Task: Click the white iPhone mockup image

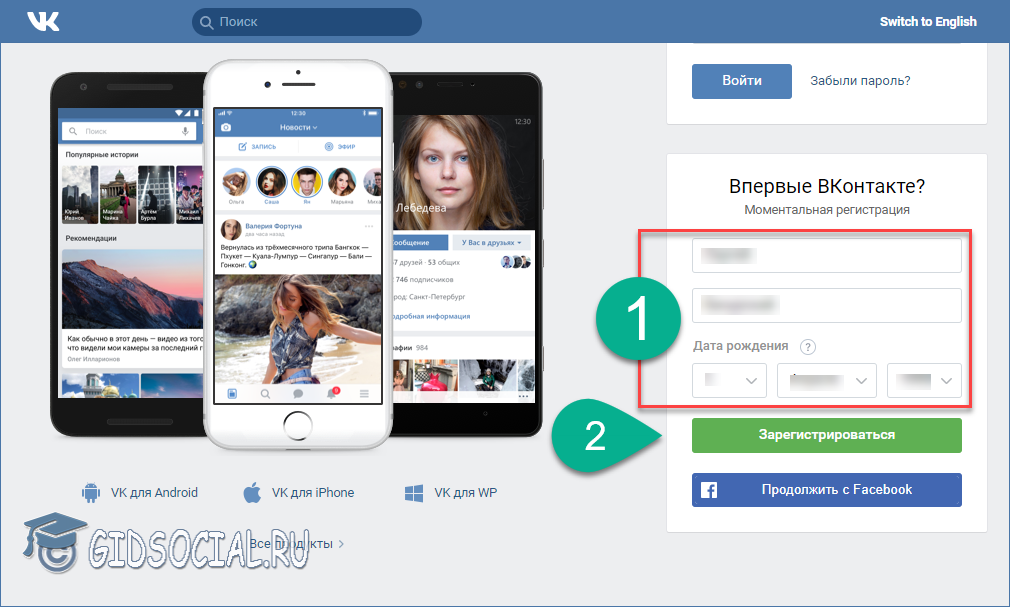Action: point(298,255)
